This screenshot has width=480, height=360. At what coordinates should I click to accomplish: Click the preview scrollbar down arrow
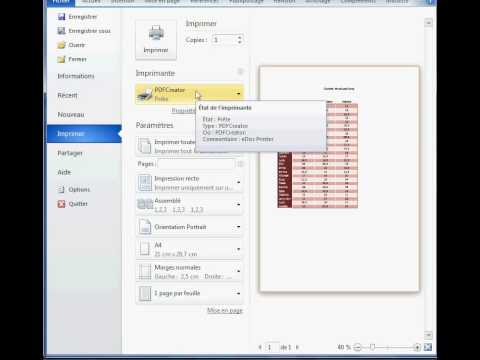pos(429,335)
